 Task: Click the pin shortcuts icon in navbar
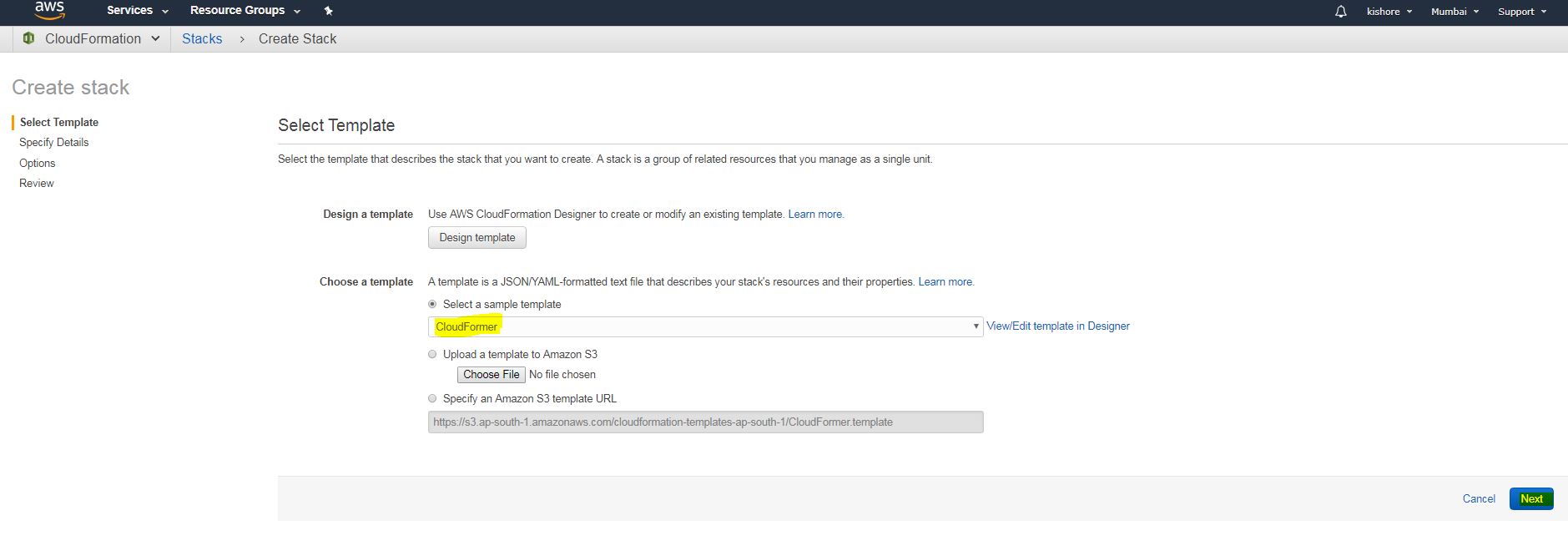pos(328,11)
